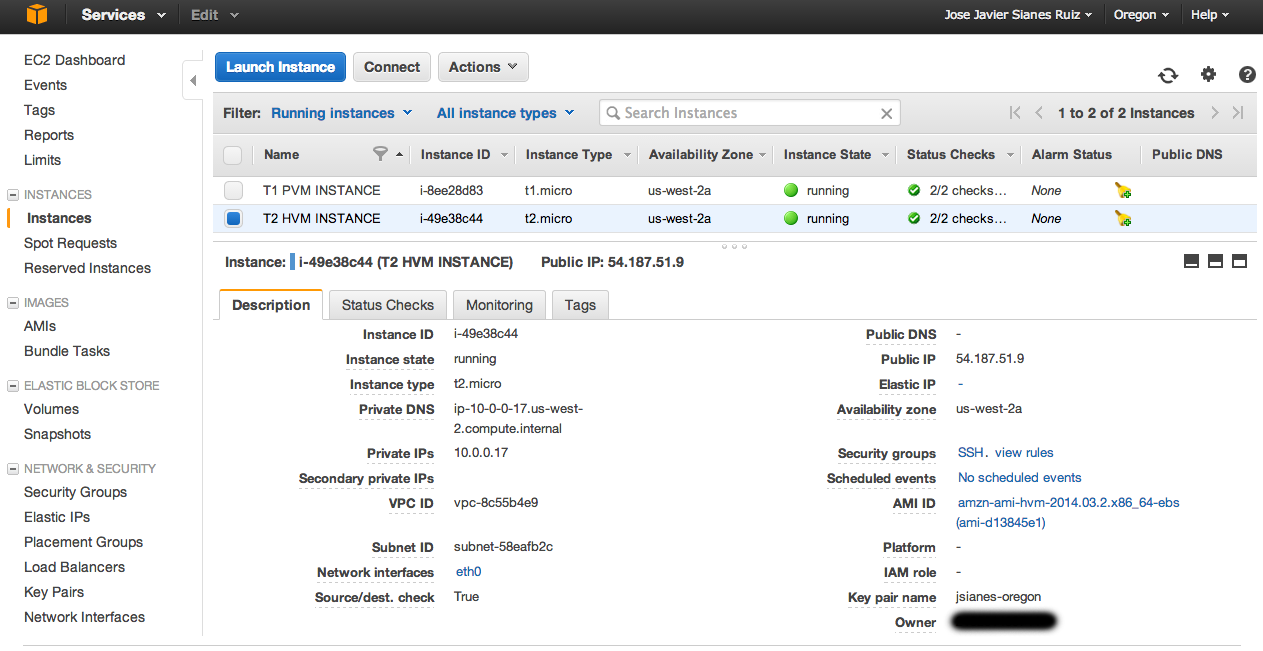Toggle the select all instances checkbox
This screenshot has width=1263, height=651.
(233, 155)
